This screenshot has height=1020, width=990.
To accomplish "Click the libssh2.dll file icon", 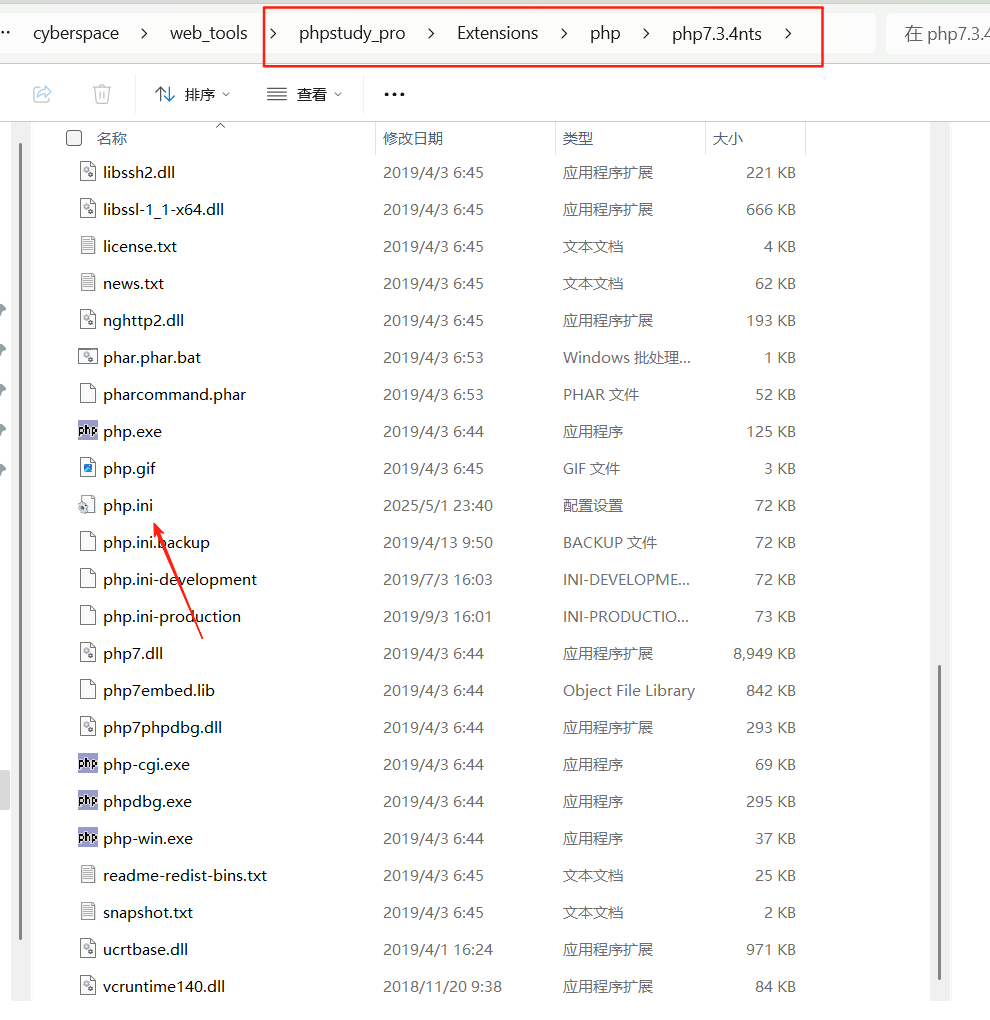I will coord(88,172).
